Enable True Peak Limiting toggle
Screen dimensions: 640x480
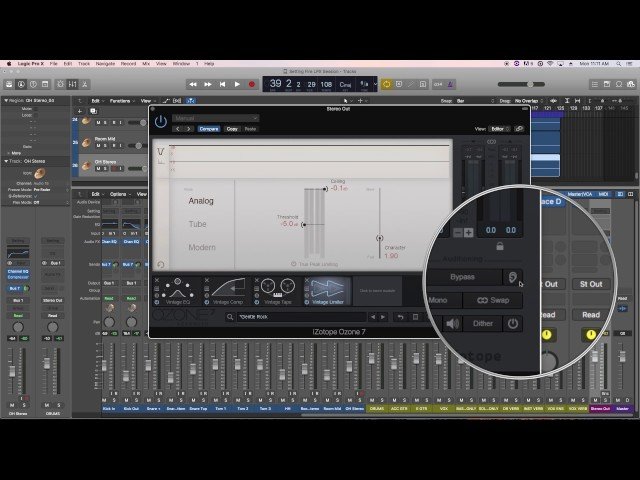point(293,264)
